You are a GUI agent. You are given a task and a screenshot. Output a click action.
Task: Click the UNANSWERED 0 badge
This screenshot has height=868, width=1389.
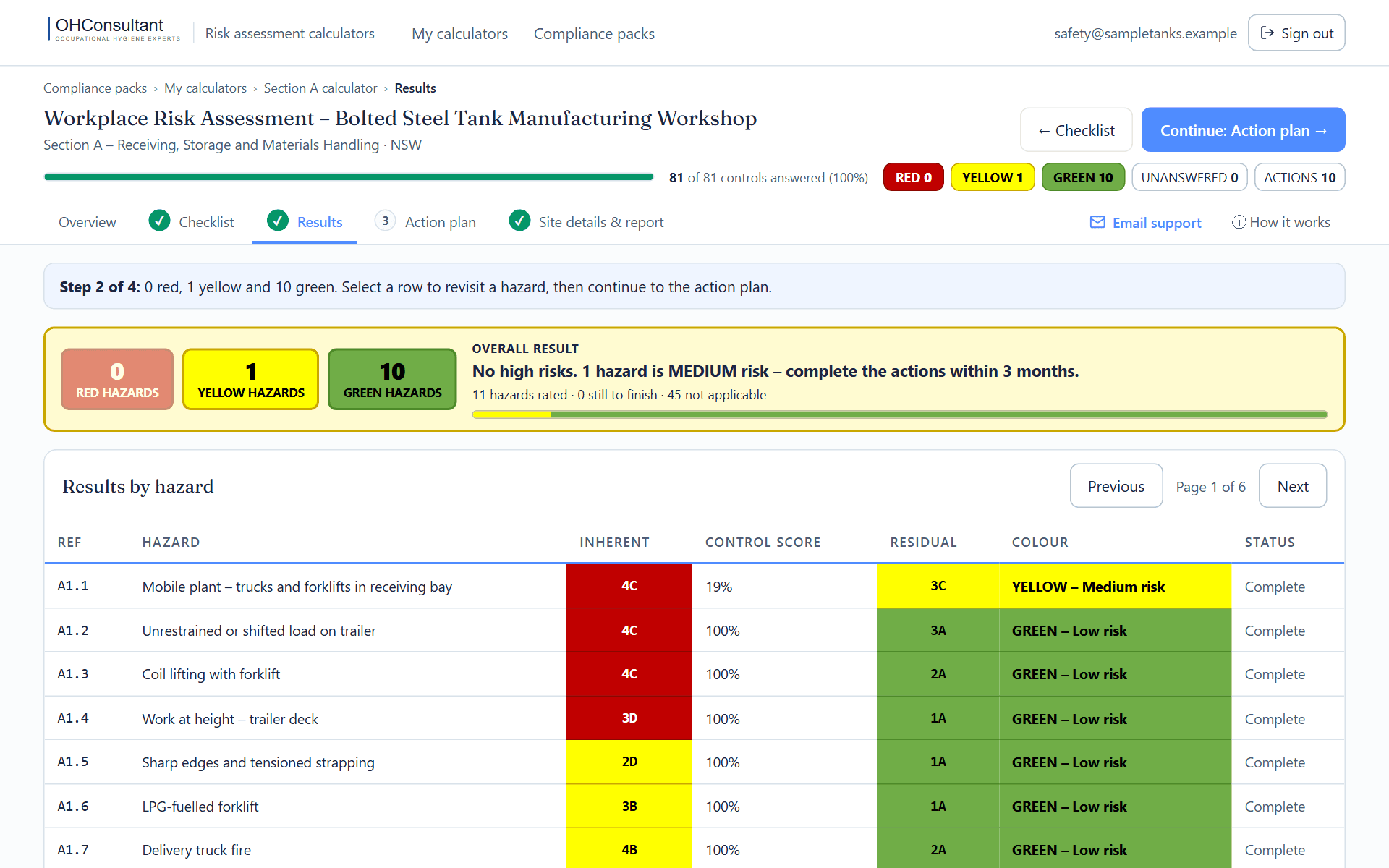pyautogui.click(x=1189, y=177)
